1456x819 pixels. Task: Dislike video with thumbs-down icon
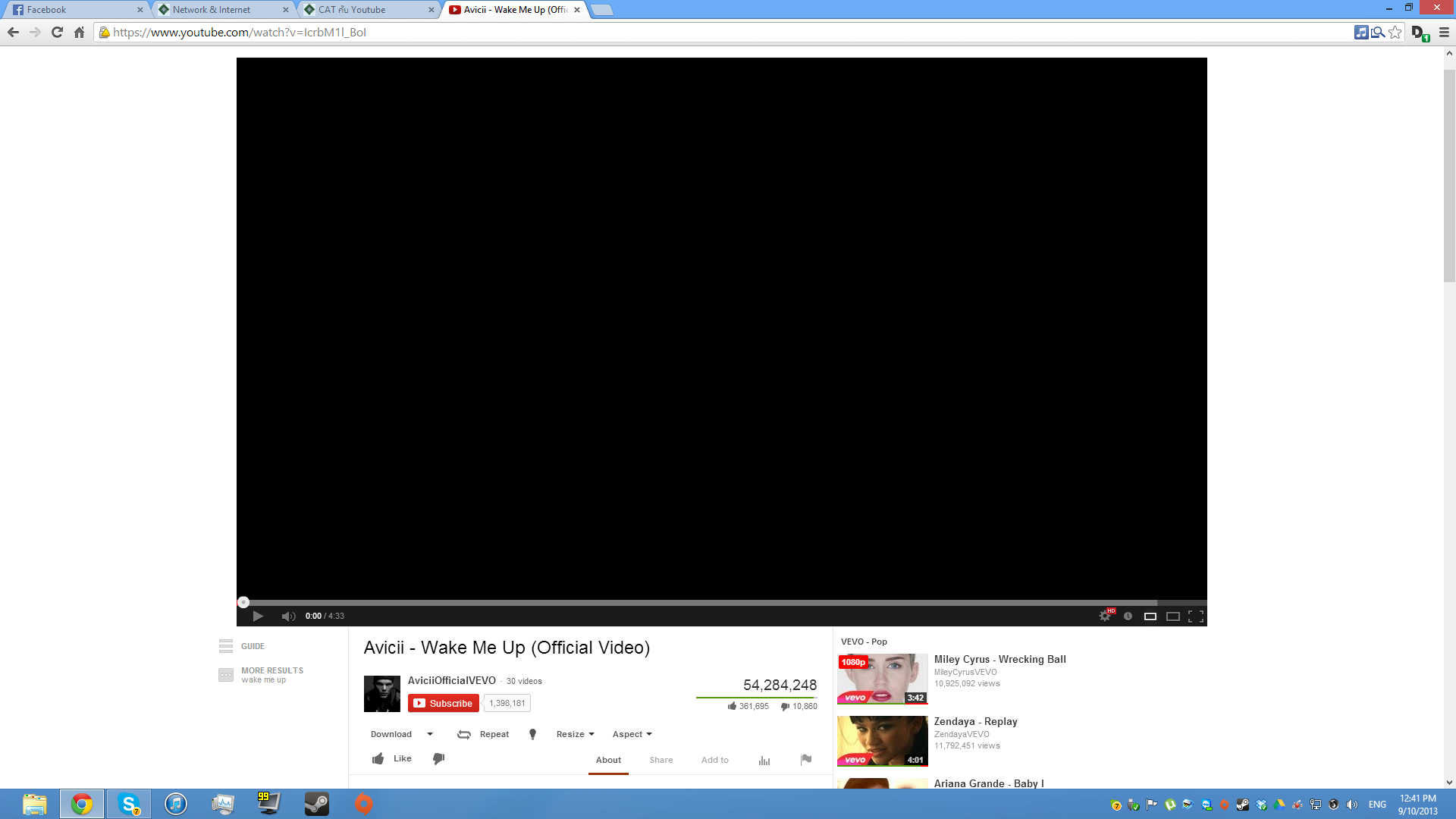(x=438, y=758)
